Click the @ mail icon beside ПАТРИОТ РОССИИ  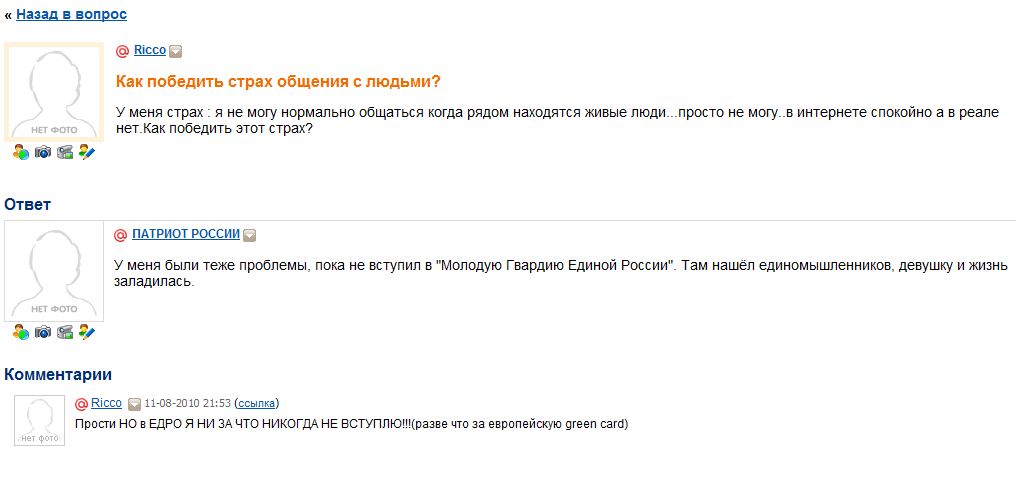120,235
